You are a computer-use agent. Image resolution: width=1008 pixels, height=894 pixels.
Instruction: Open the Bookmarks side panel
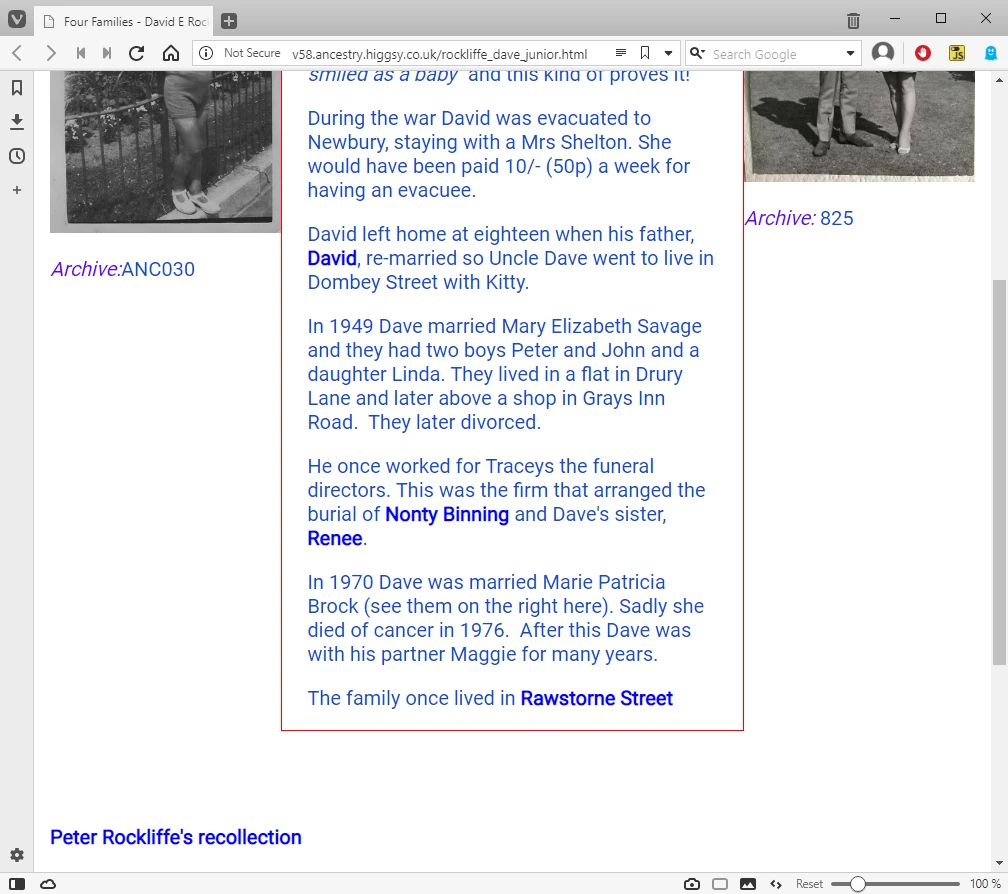[17, 87]
